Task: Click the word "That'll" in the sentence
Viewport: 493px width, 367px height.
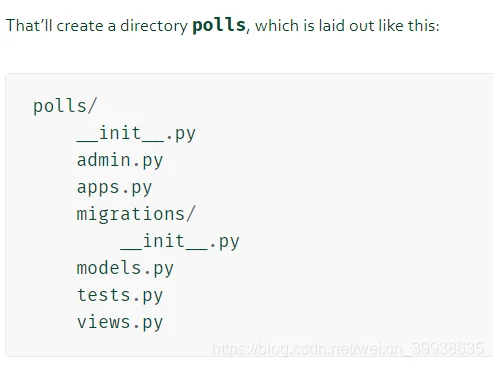Action: click(x=29, y=26)
